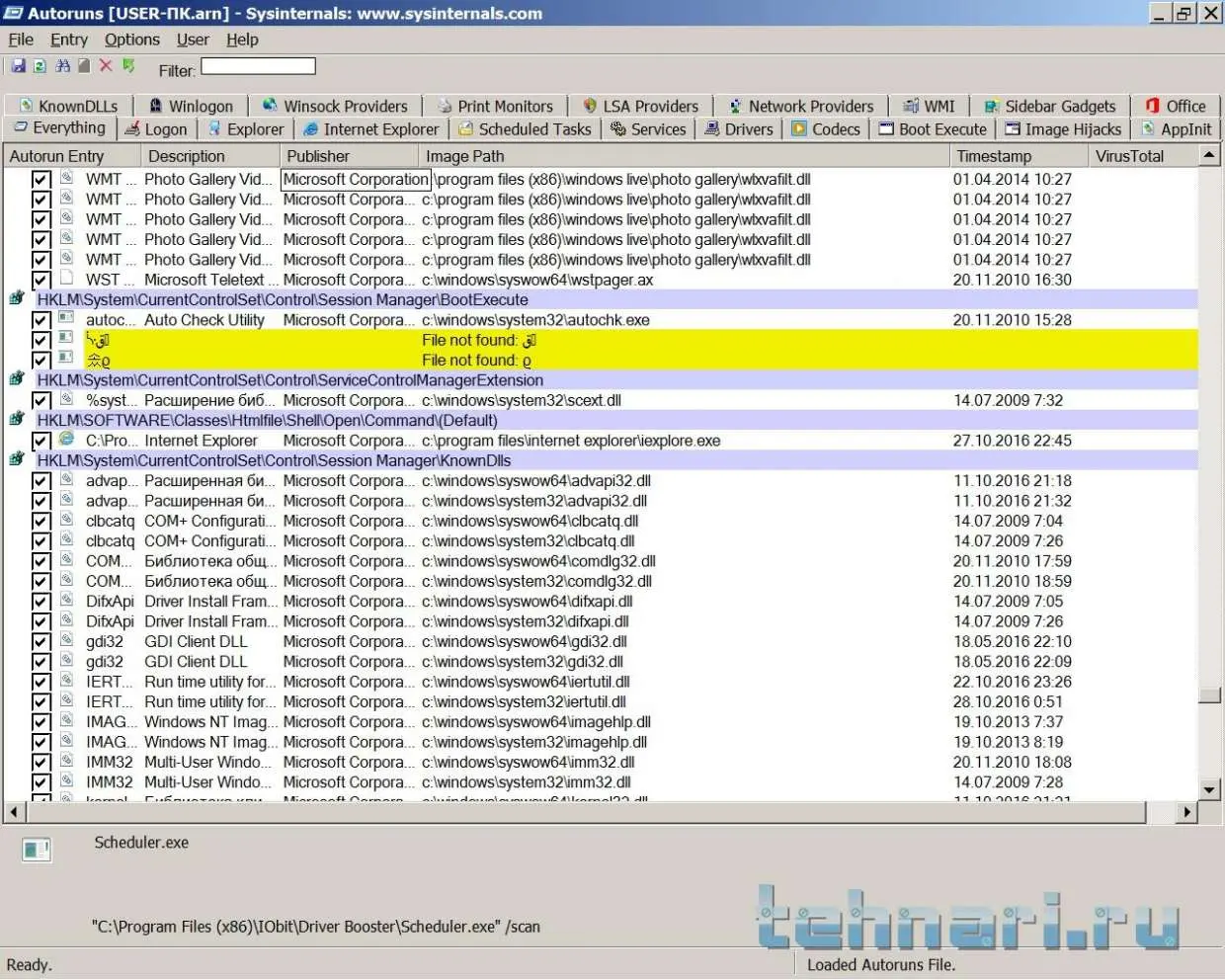Select the Session Manager\BootExecute registry row
The width and height of the screenshot is (1225, 980).
(601, 300)
